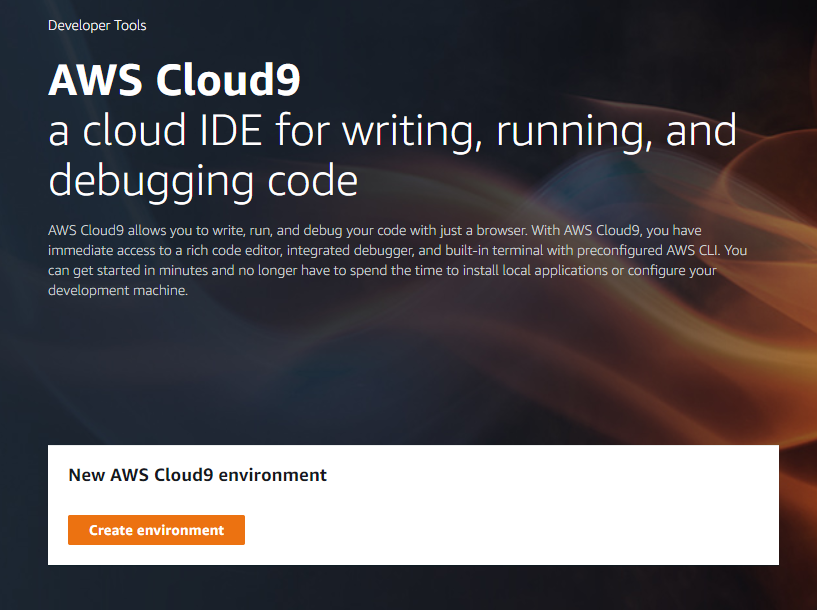Select the Developer Tools breadcrumb text
Screen dimensions: 817x610
click(x=97, y=26)
